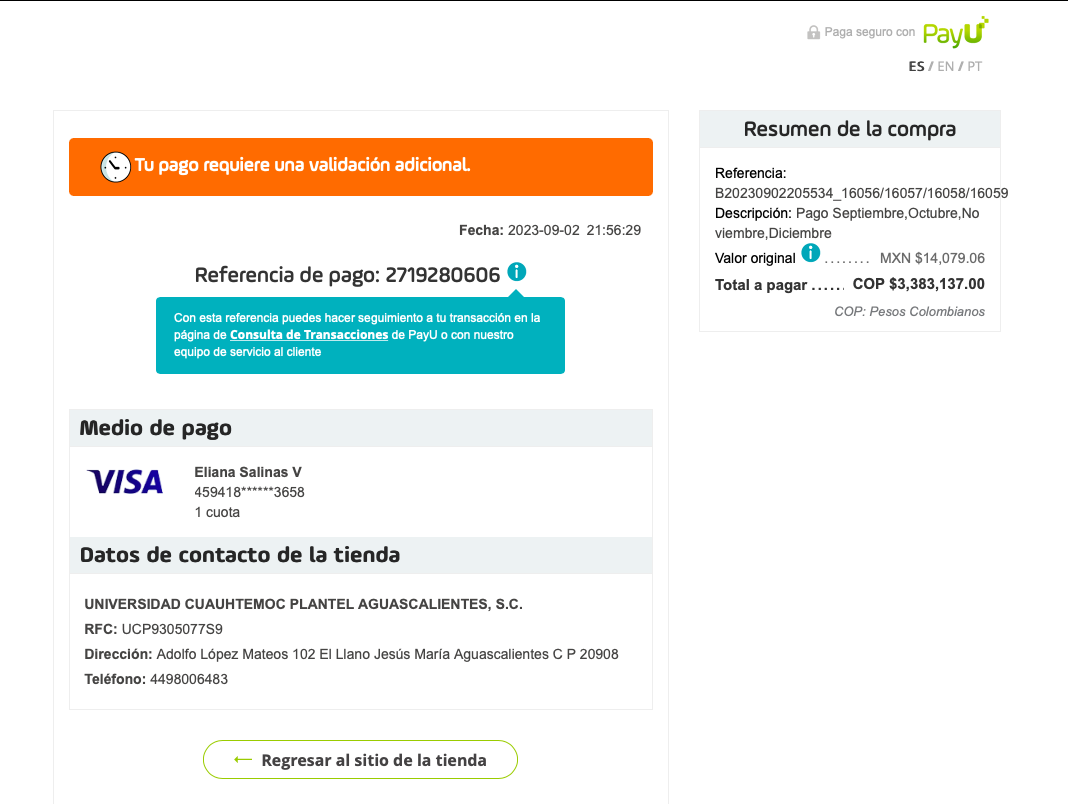1068x804 pixels.
Task: Click the RFC UCP9305077S9 value
Action: click(x=172, y=629)
